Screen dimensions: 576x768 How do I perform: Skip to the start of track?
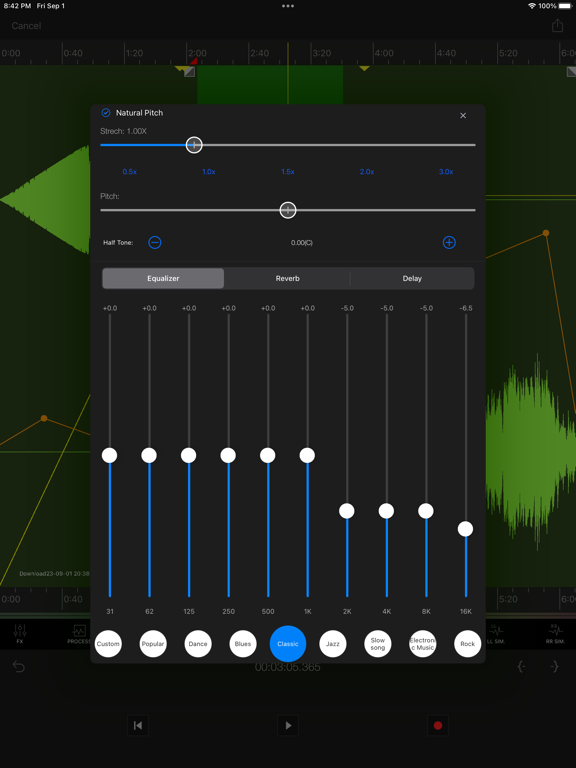pyautogui.click(x=138, y=725)
